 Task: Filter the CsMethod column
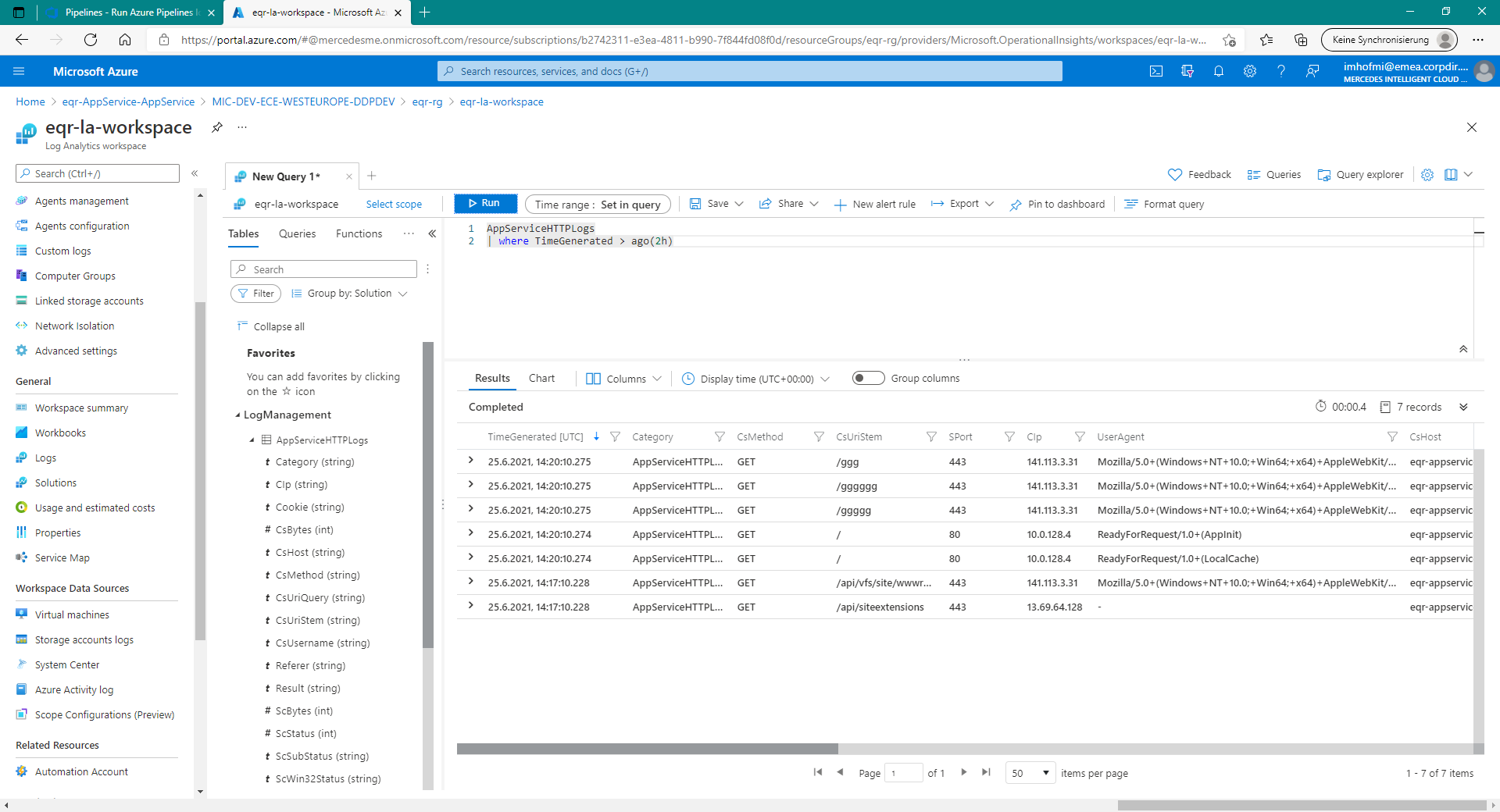pos(819,436)
